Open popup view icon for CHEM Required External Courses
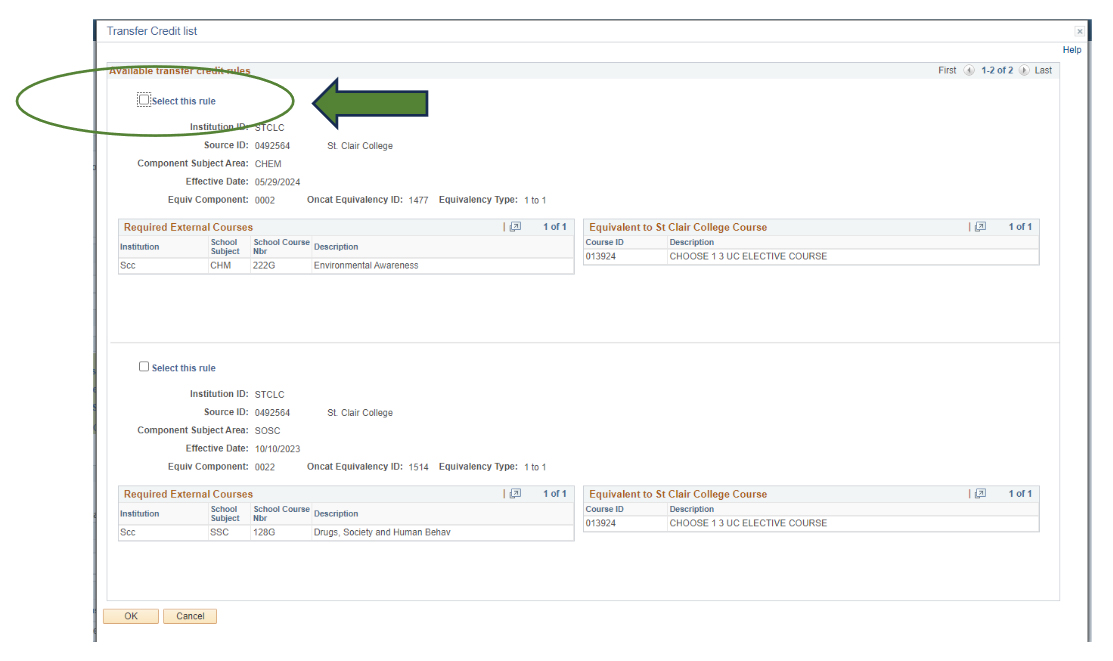 pyautogui.click(x=516, y=227)
